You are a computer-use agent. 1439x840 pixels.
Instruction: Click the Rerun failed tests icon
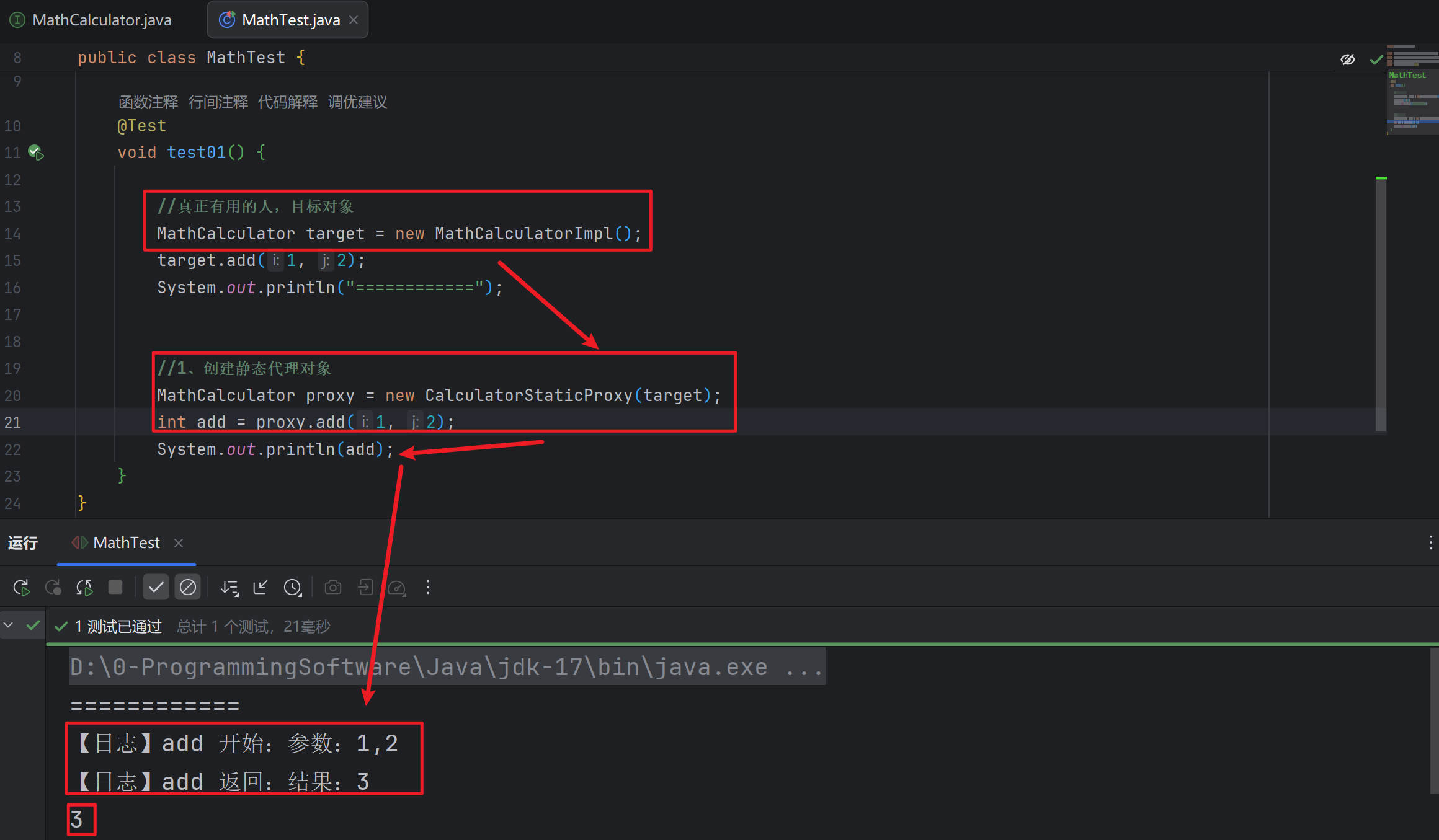53,587
